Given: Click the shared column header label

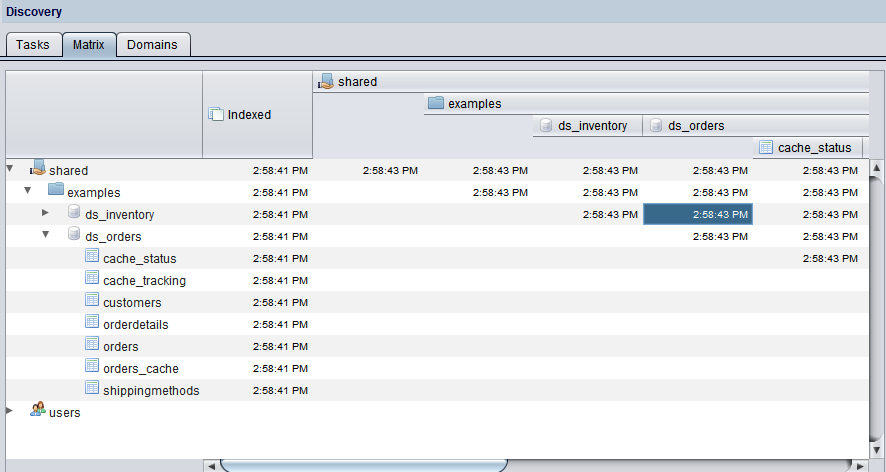Looking at the screenshot, I should (x=358, y=82).
